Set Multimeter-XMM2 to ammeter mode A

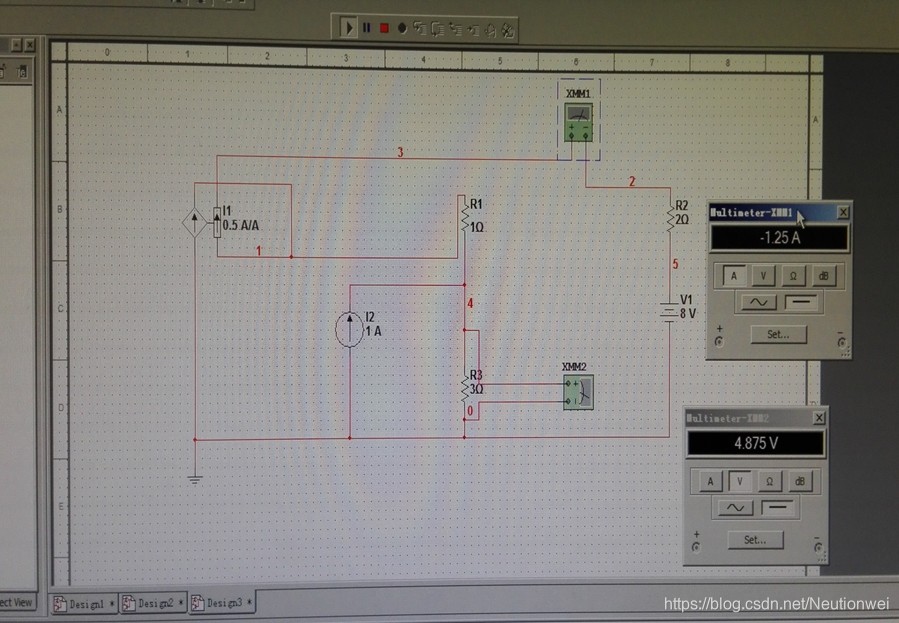coord(710,481)
